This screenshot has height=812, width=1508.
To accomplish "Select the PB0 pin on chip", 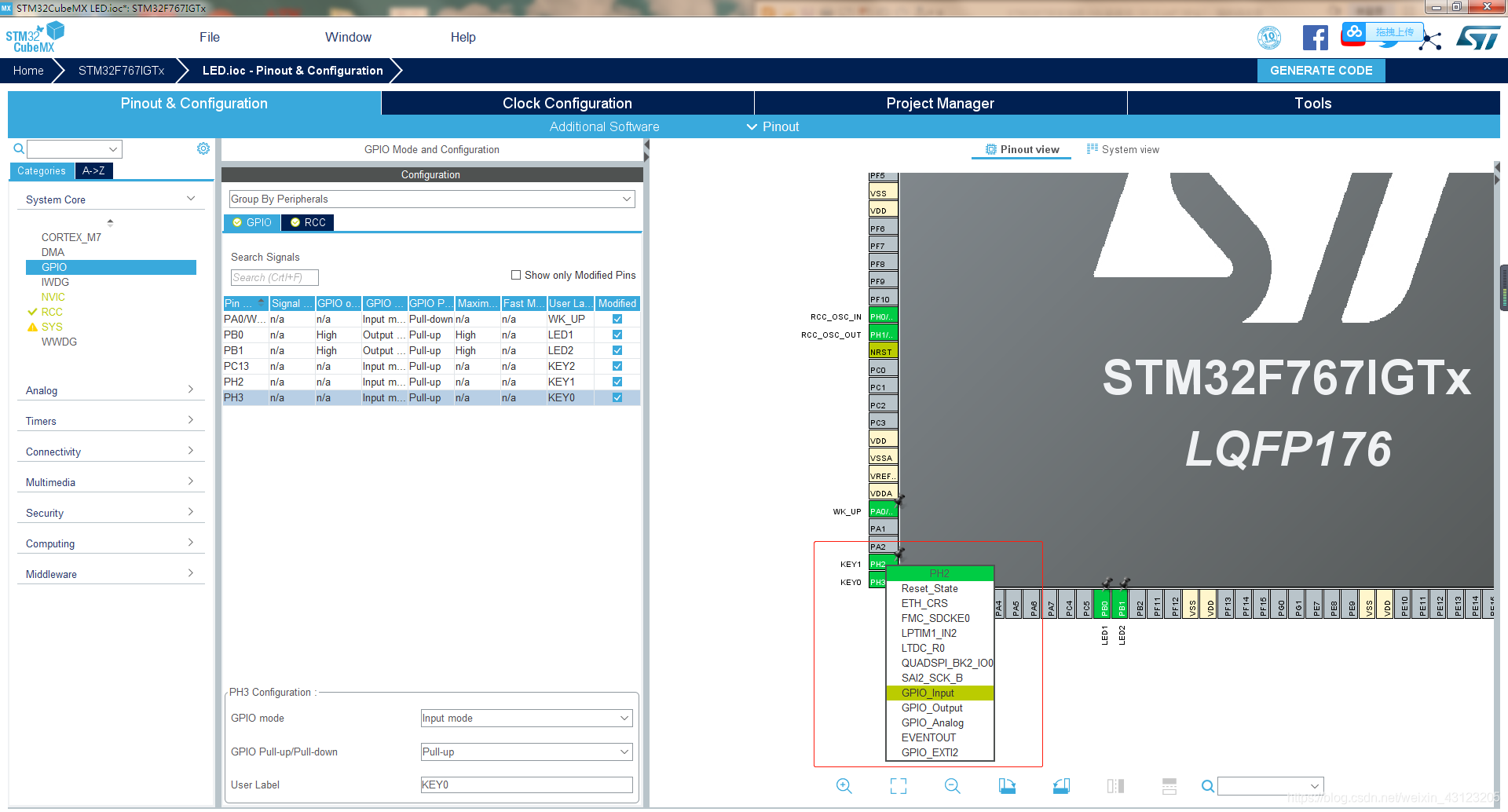I will coord(1104,605).
